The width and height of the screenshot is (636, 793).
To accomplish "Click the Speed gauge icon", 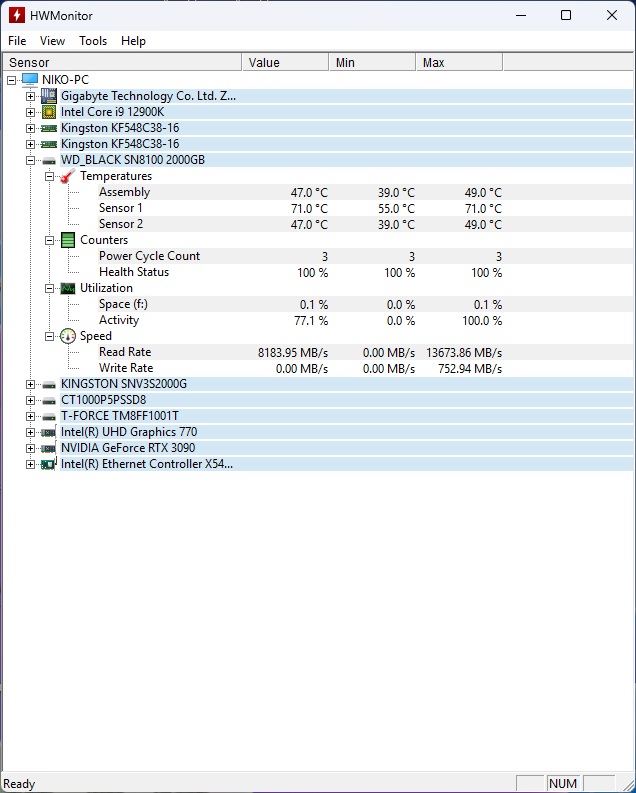I will (68, 336).
